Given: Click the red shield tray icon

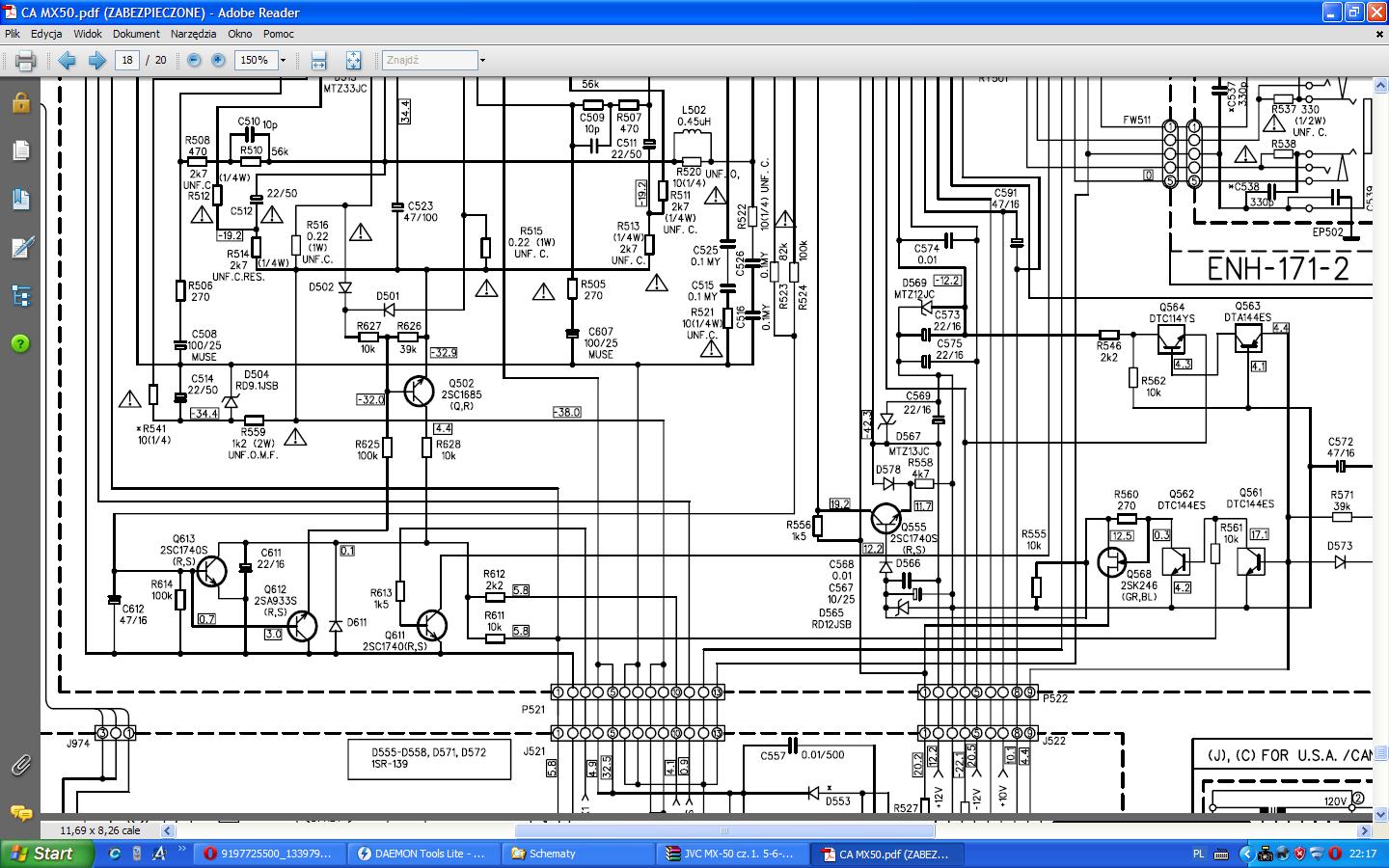Looking at the screenshot, I should (1299, 854).
